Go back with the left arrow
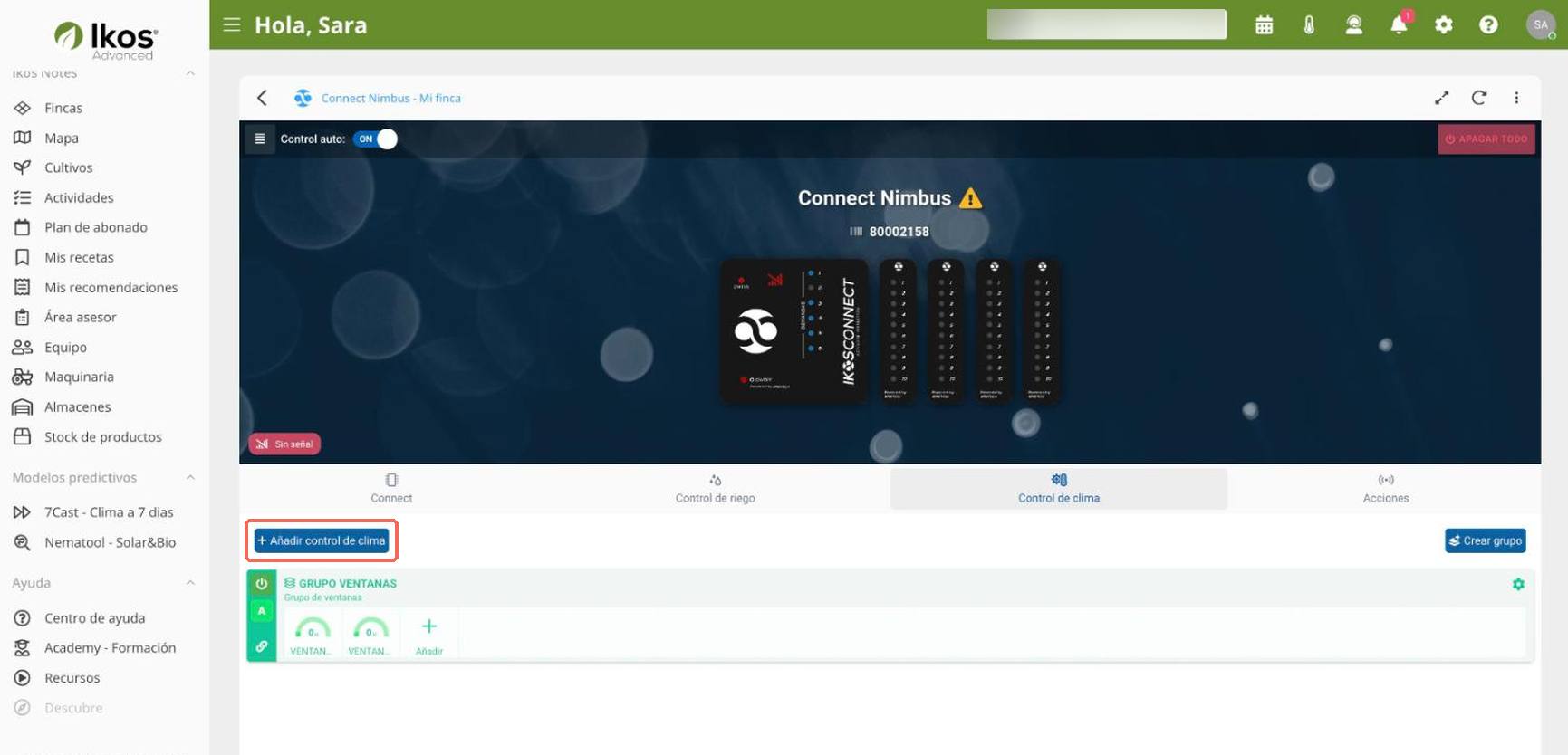 [x=262, y=98]
